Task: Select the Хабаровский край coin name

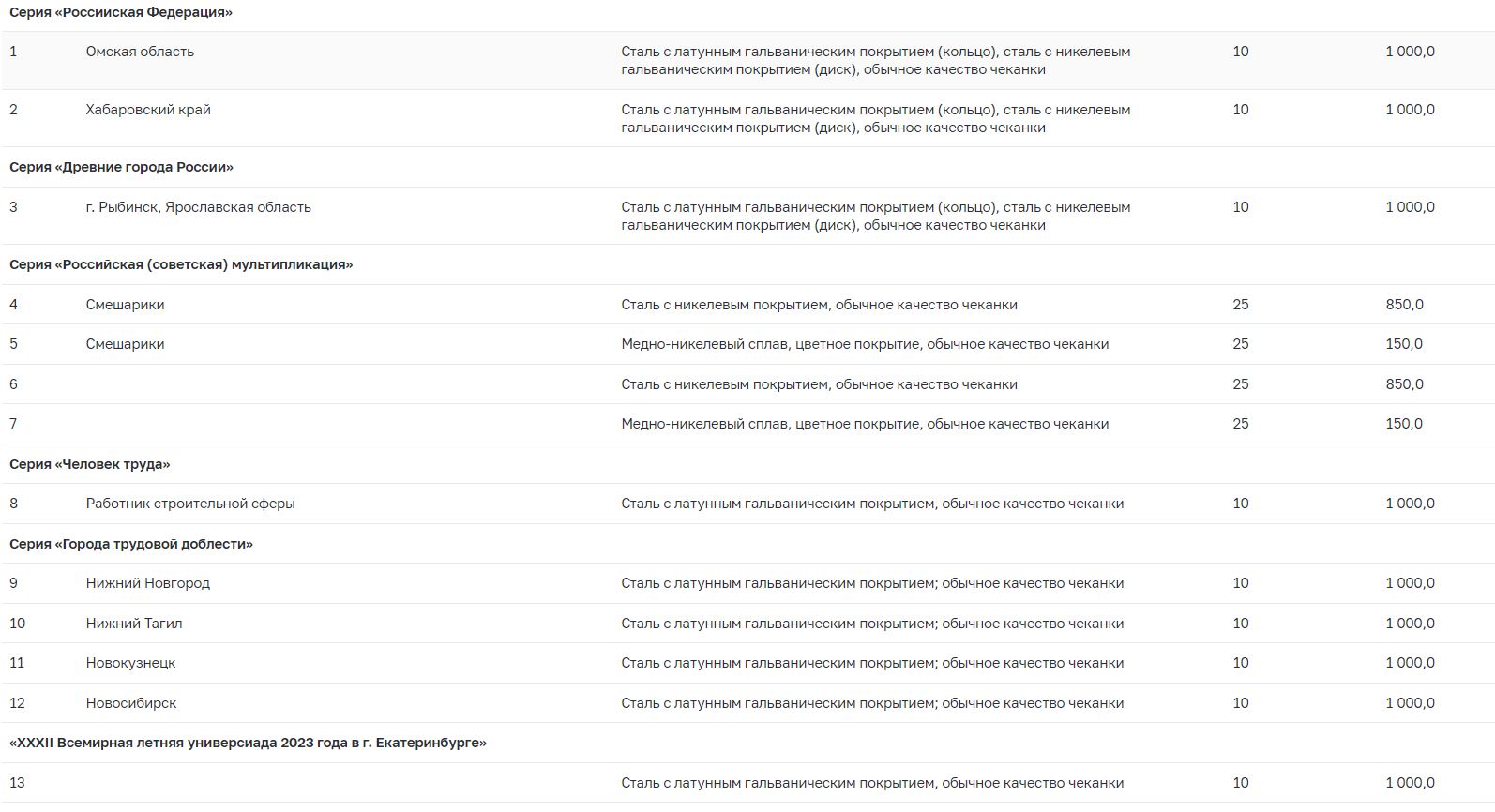Action: pyautogui.click(x=148, y=110)
